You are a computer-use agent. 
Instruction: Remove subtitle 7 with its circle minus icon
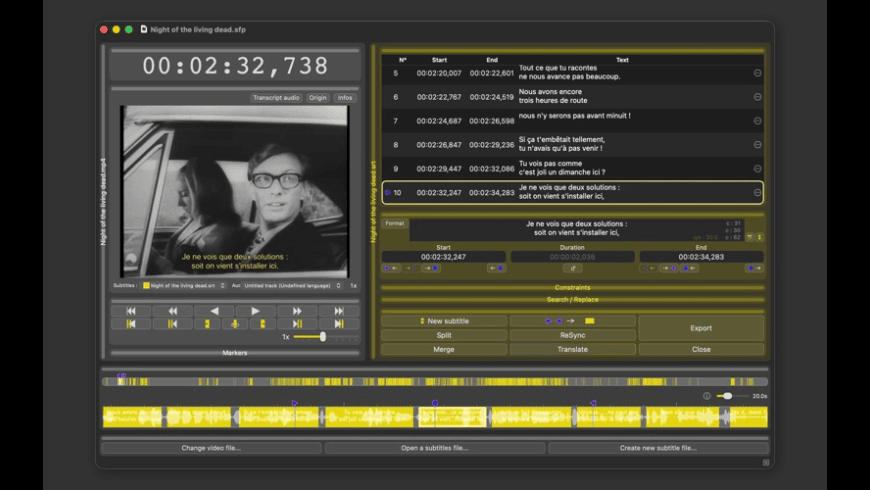pos(757,120)
